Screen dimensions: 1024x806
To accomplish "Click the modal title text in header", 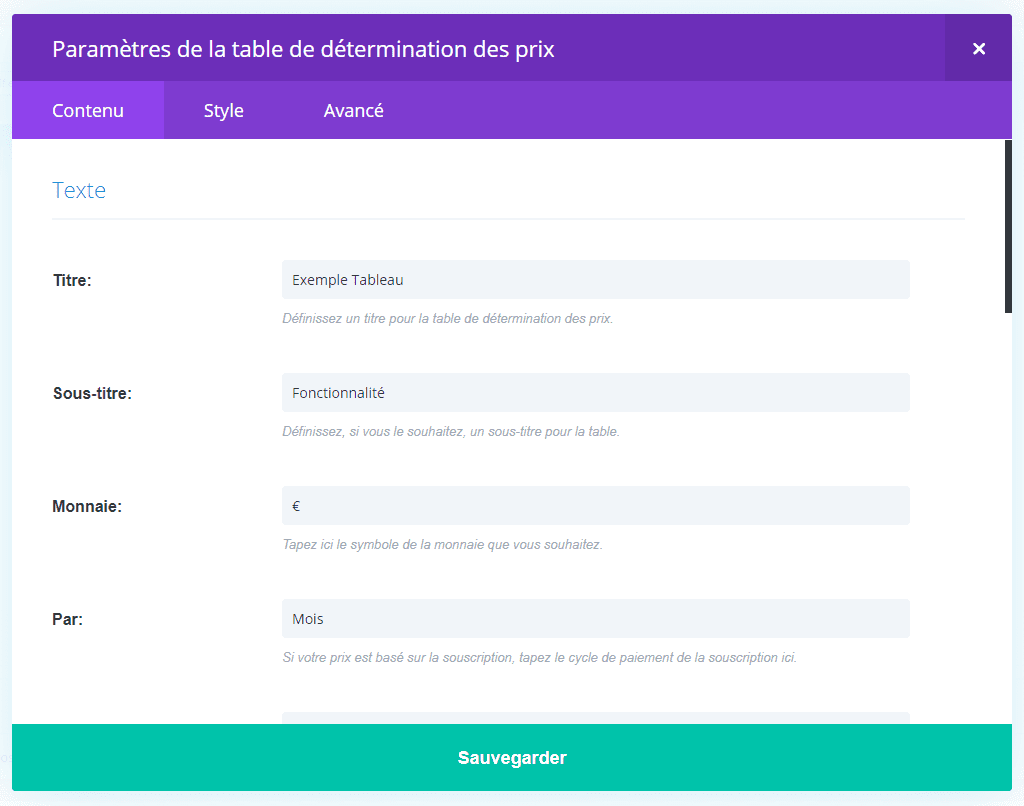I will tap(303, 48).
